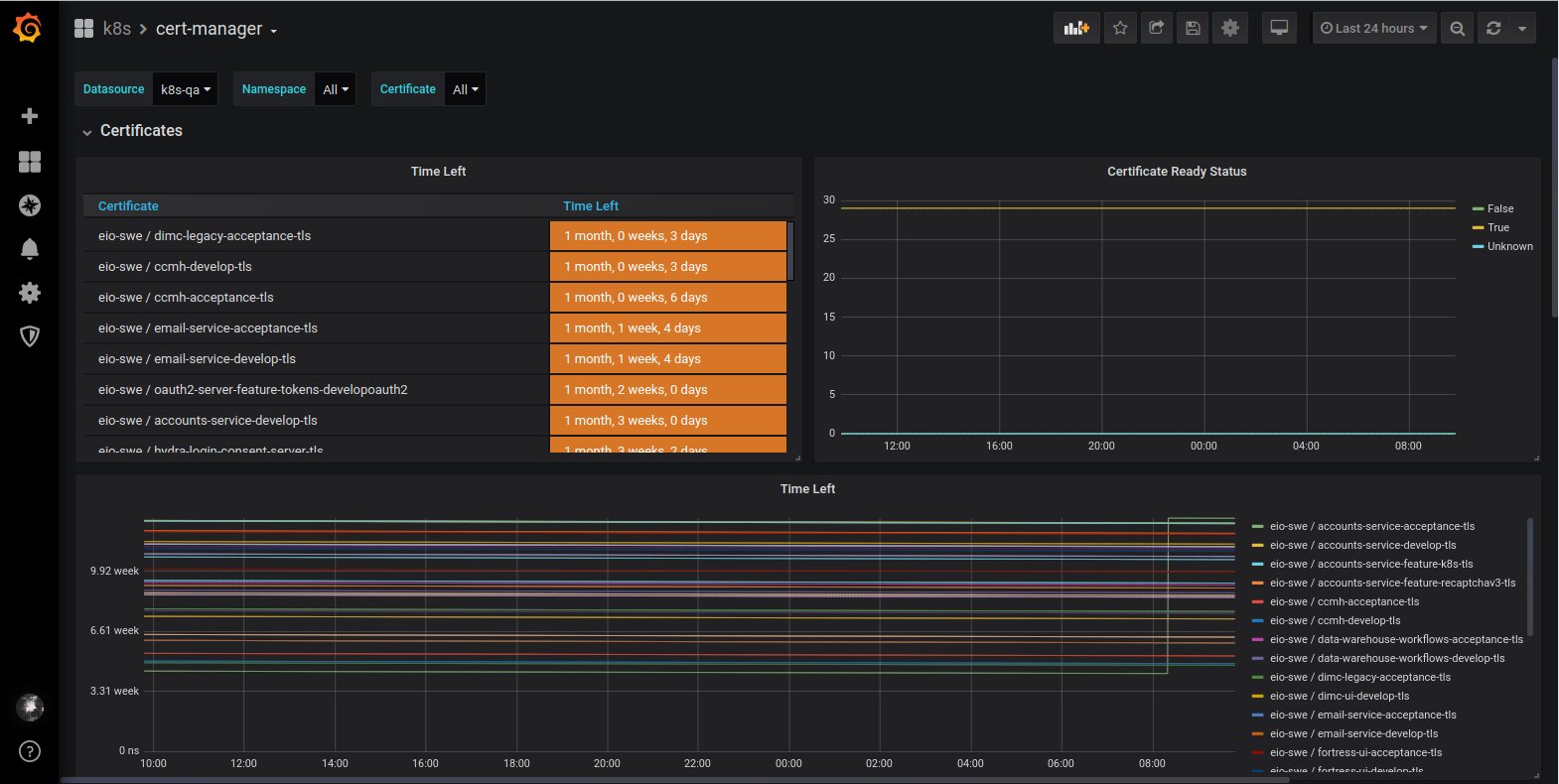
Task: Open the Last 24 hours time picker
Action: click(x=1374, y=29)
